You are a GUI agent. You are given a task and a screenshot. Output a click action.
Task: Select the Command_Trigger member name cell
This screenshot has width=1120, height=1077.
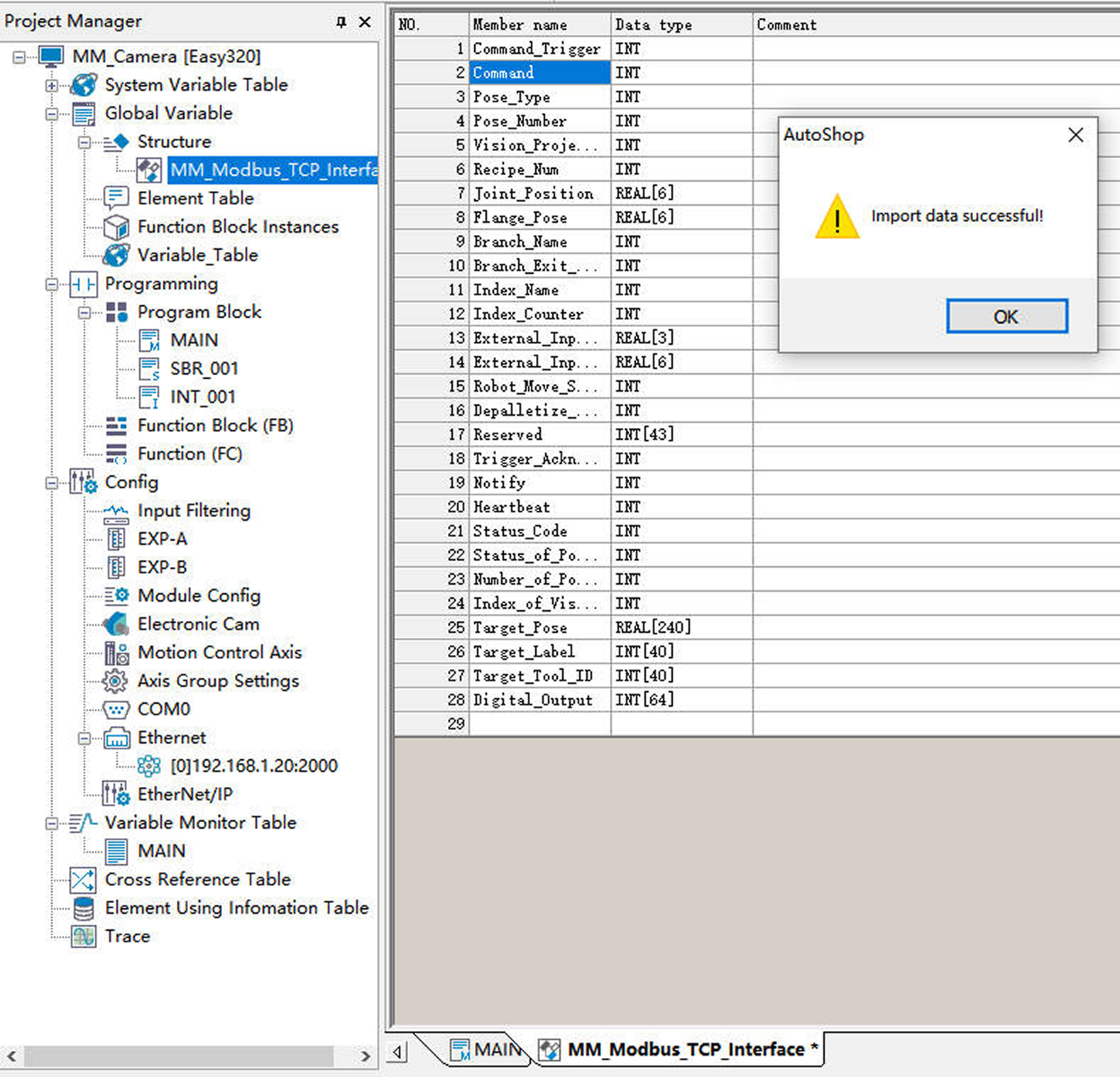(x=539, y=49)
